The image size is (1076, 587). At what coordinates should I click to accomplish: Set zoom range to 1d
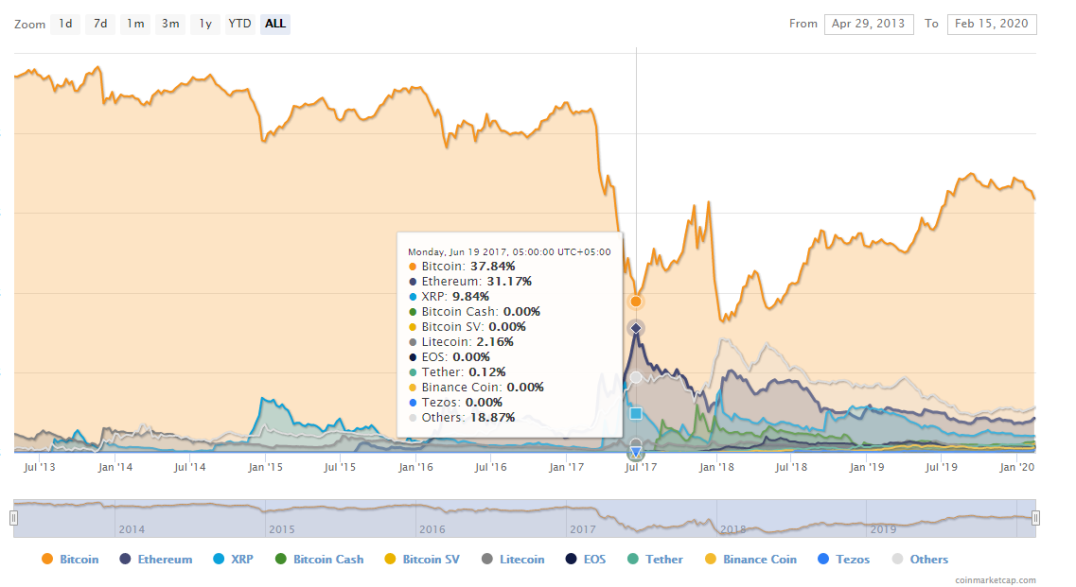point(65,24)
